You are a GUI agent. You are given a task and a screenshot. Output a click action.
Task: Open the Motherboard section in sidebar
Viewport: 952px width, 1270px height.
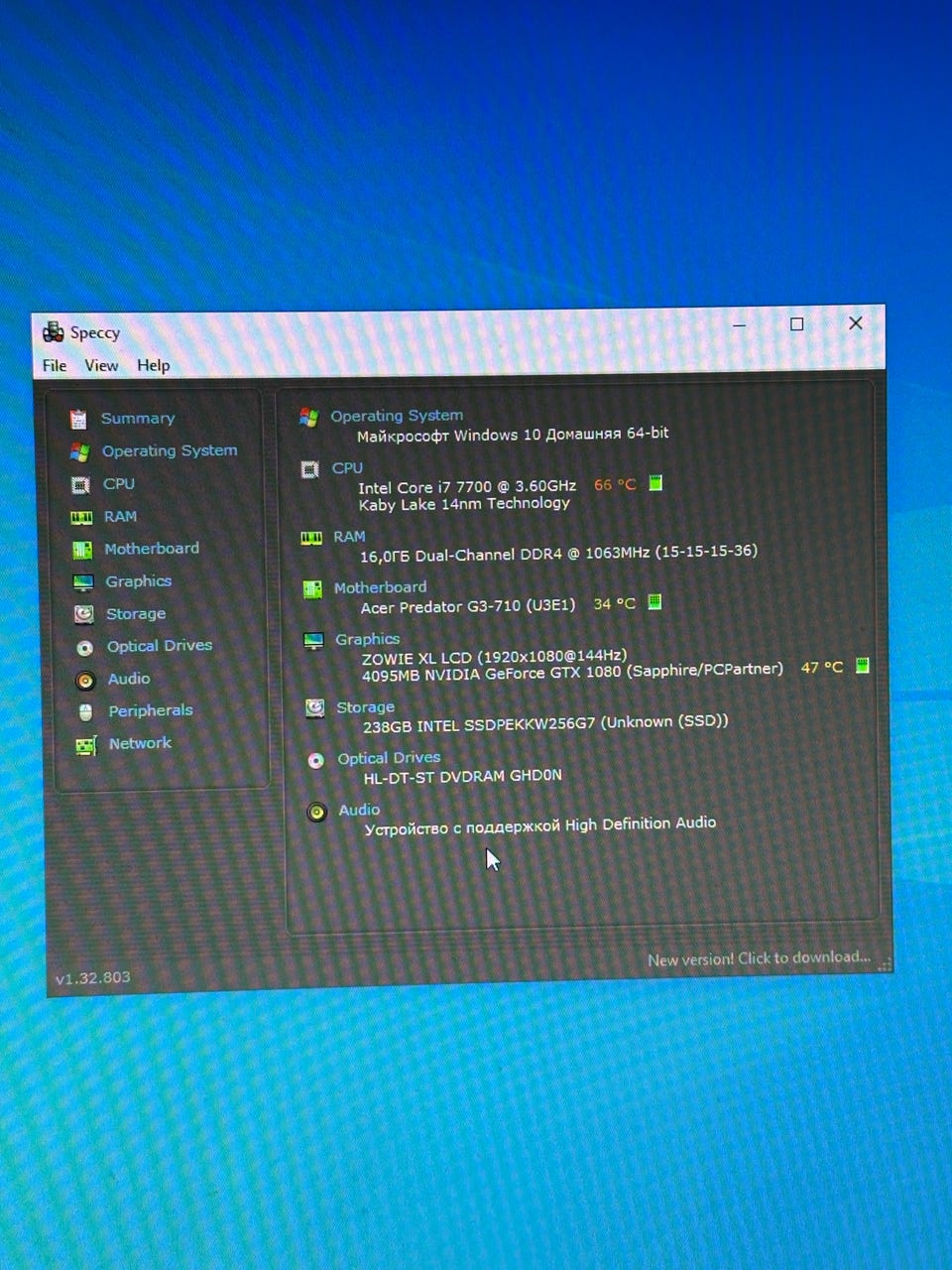152,549
